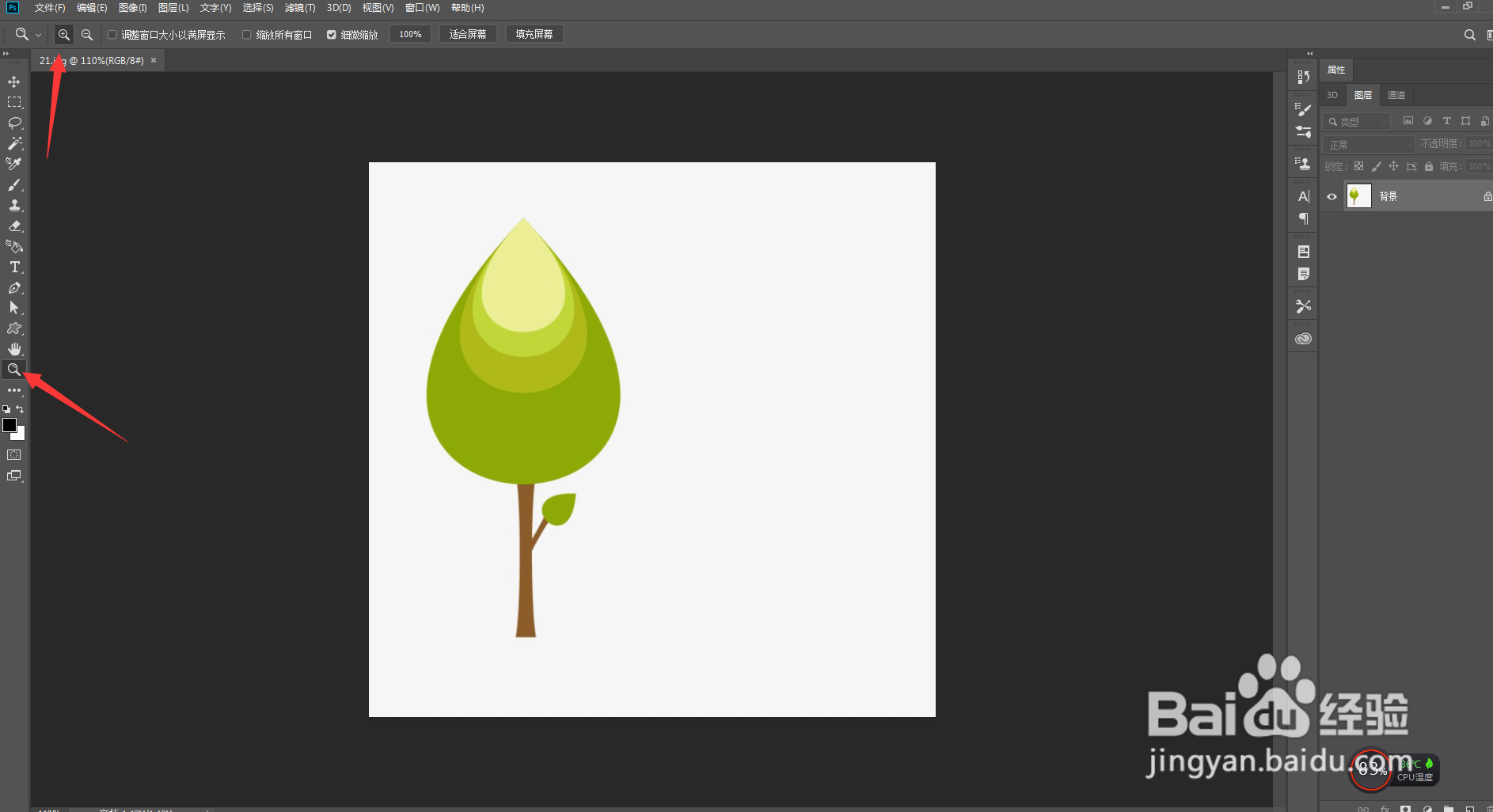Open the Creative Cloud Libraries panel icon
Screen dimensions: 1493x812
(1304, 339)
